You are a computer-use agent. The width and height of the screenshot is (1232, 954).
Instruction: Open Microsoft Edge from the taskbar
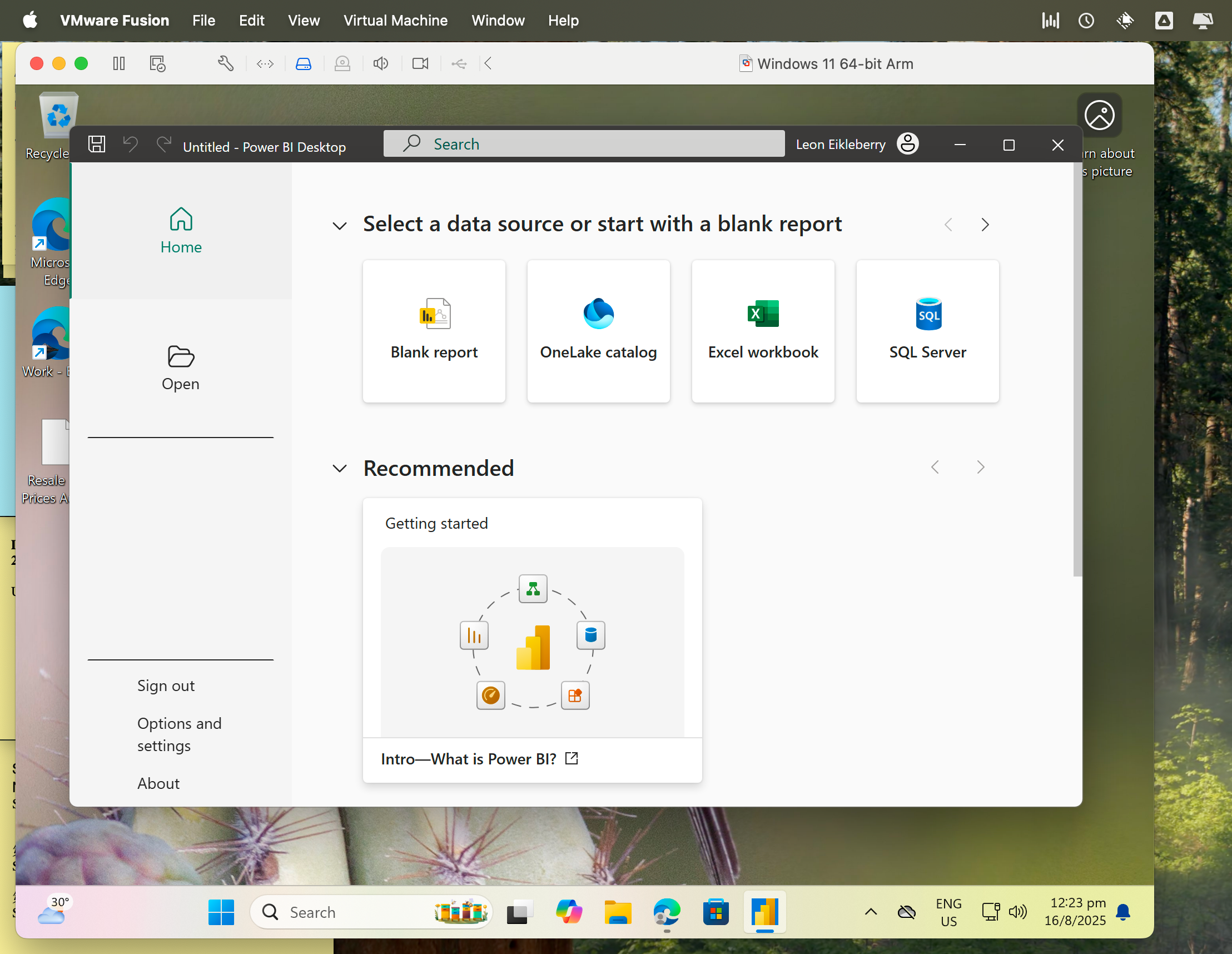click(x=667, y=912)
